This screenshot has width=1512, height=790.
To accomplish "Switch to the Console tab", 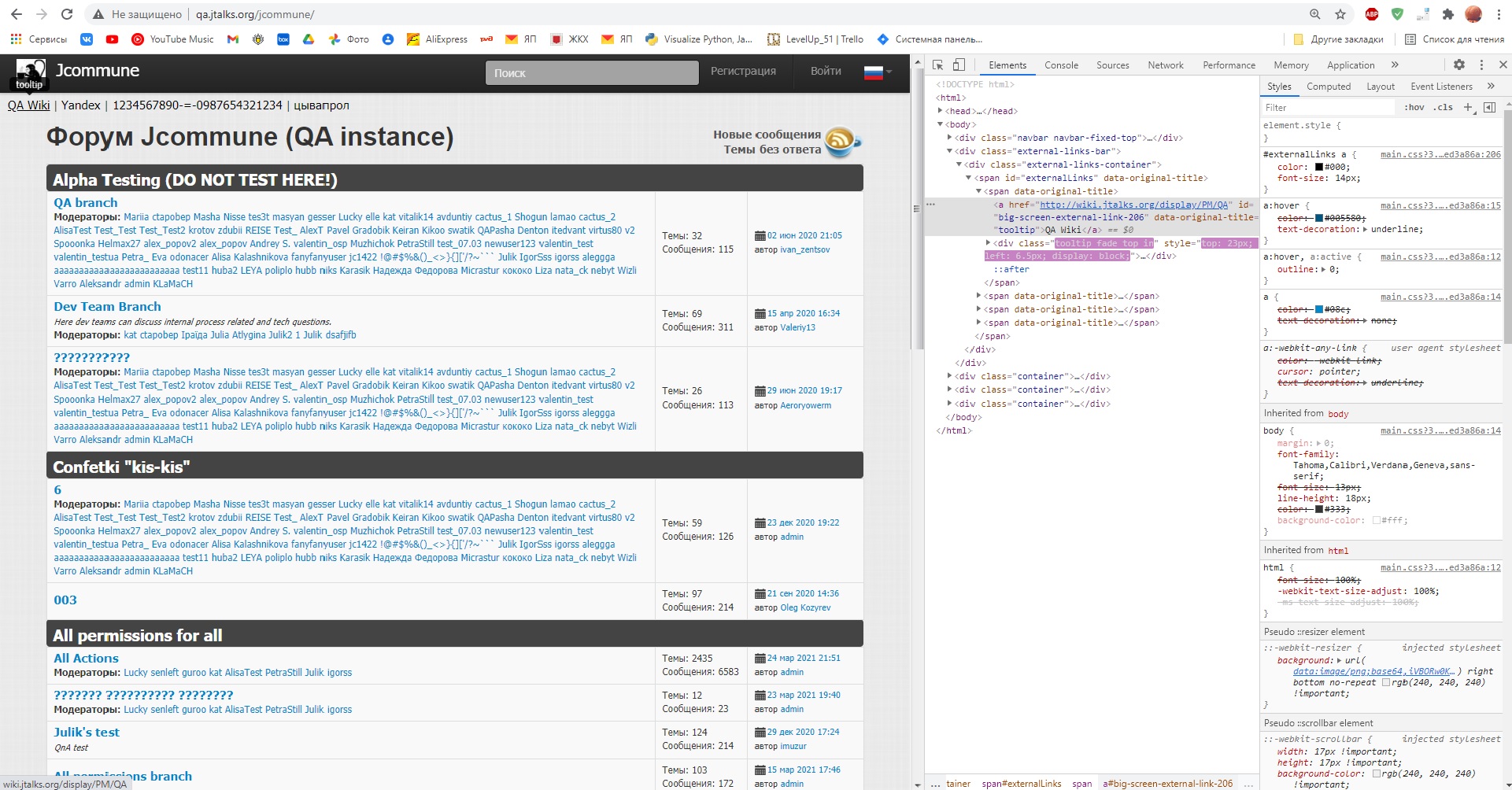I will coord(1061,65).
